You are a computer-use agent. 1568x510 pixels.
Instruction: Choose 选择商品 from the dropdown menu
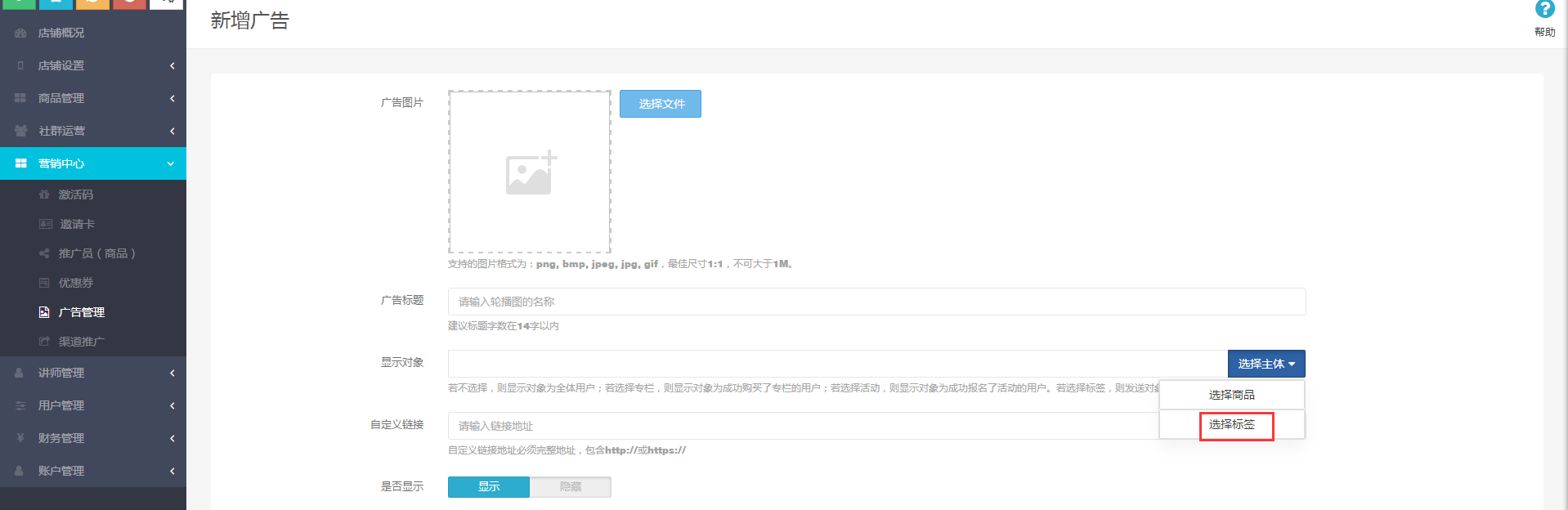1231,395
